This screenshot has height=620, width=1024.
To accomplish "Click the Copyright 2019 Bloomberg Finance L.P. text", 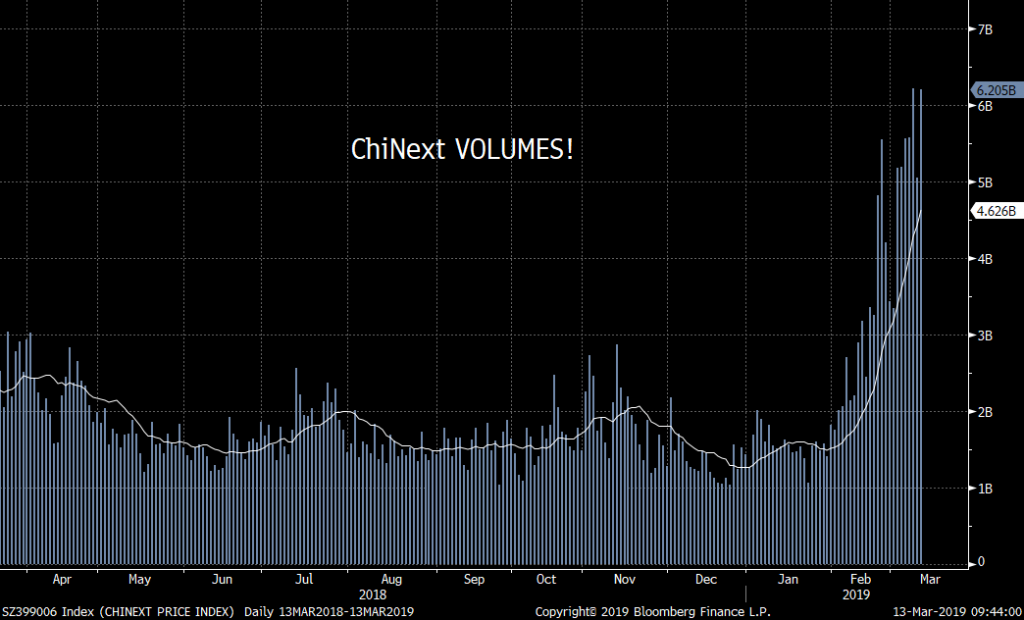I will coord(653,612).
